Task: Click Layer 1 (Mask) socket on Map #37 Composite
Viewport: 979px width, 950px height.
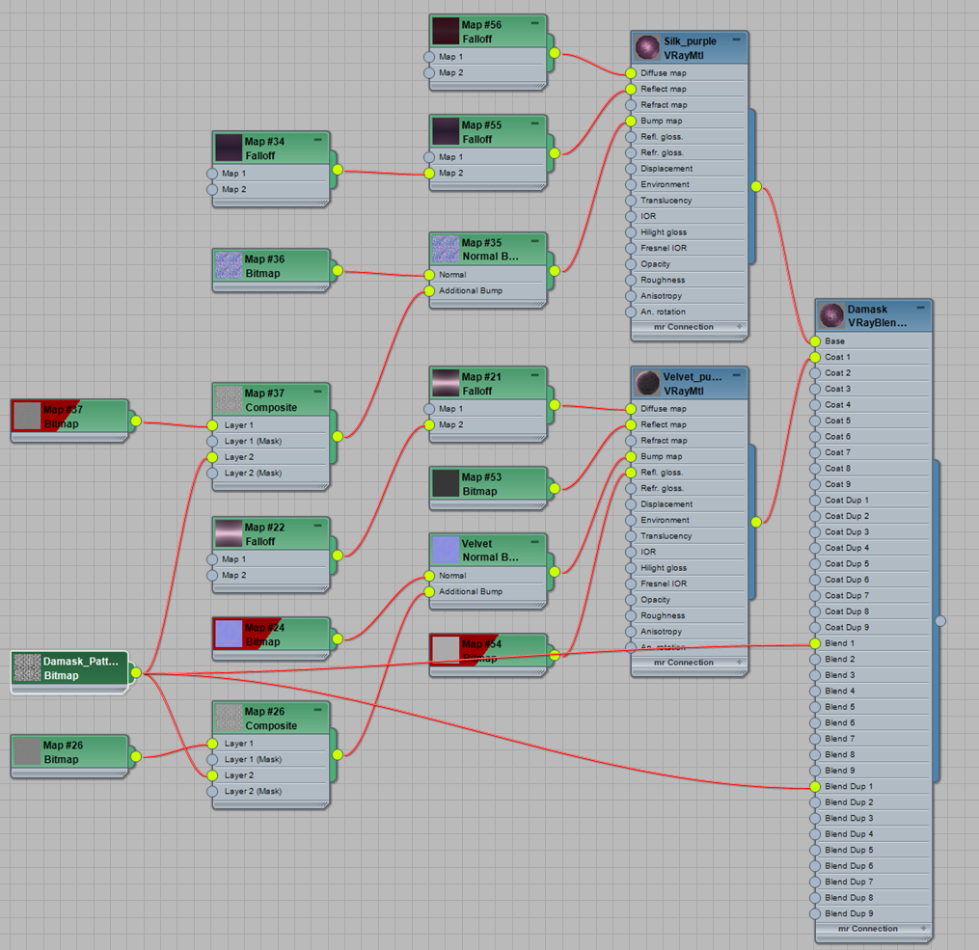Action: click(x=212, y=441)
